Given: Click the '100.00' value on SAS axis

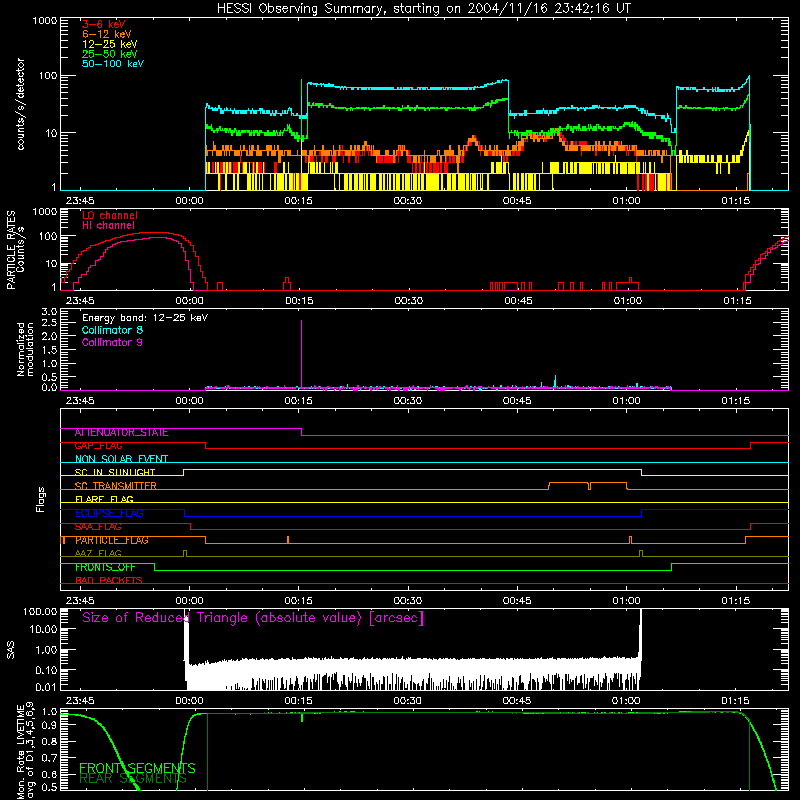Looking at the screenshot, I should pyautogui.click(x=40, y=611).
